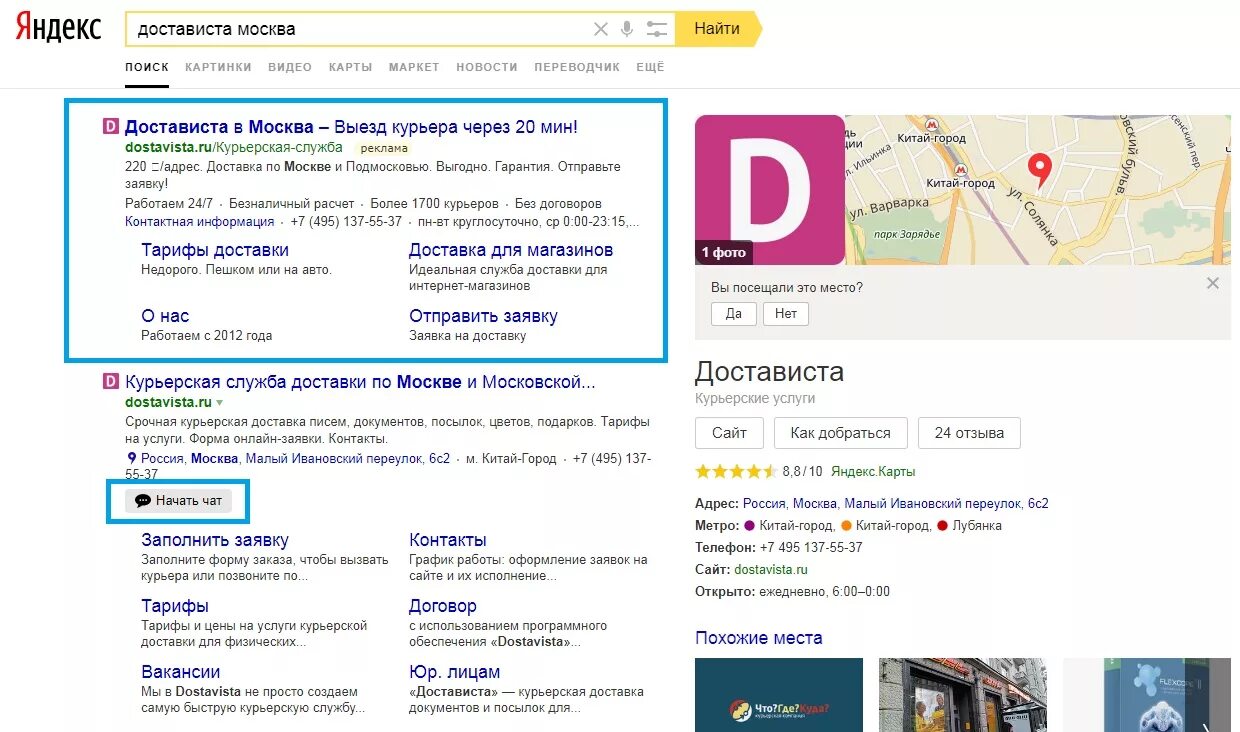Click the Как добраться button
The image size is (1240, 732).
pyautogui.click(x=840, y=433)
